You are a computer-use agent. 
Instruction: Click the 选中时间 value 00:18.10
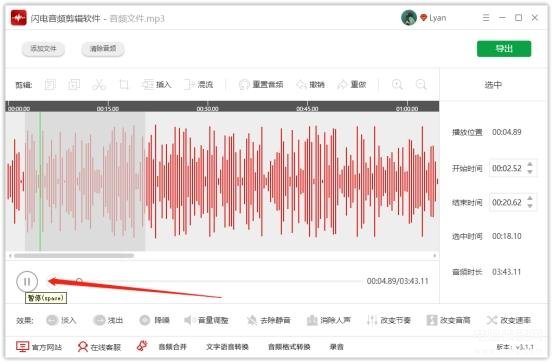click(x=507, y=236)
